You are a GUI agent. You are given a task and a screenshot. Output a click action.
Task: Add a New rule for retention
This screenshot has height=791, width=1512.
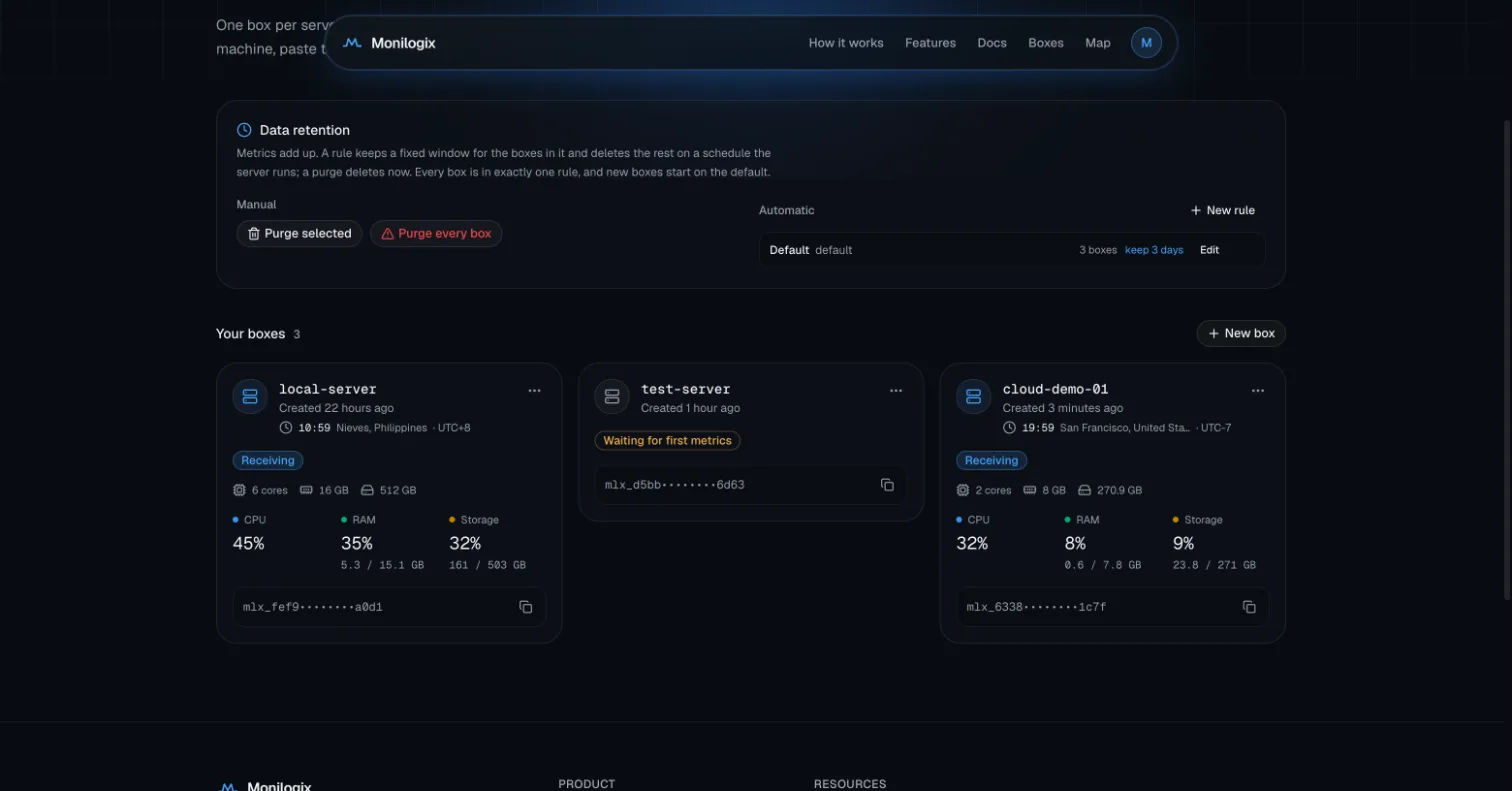click(x=1222, y=210)
